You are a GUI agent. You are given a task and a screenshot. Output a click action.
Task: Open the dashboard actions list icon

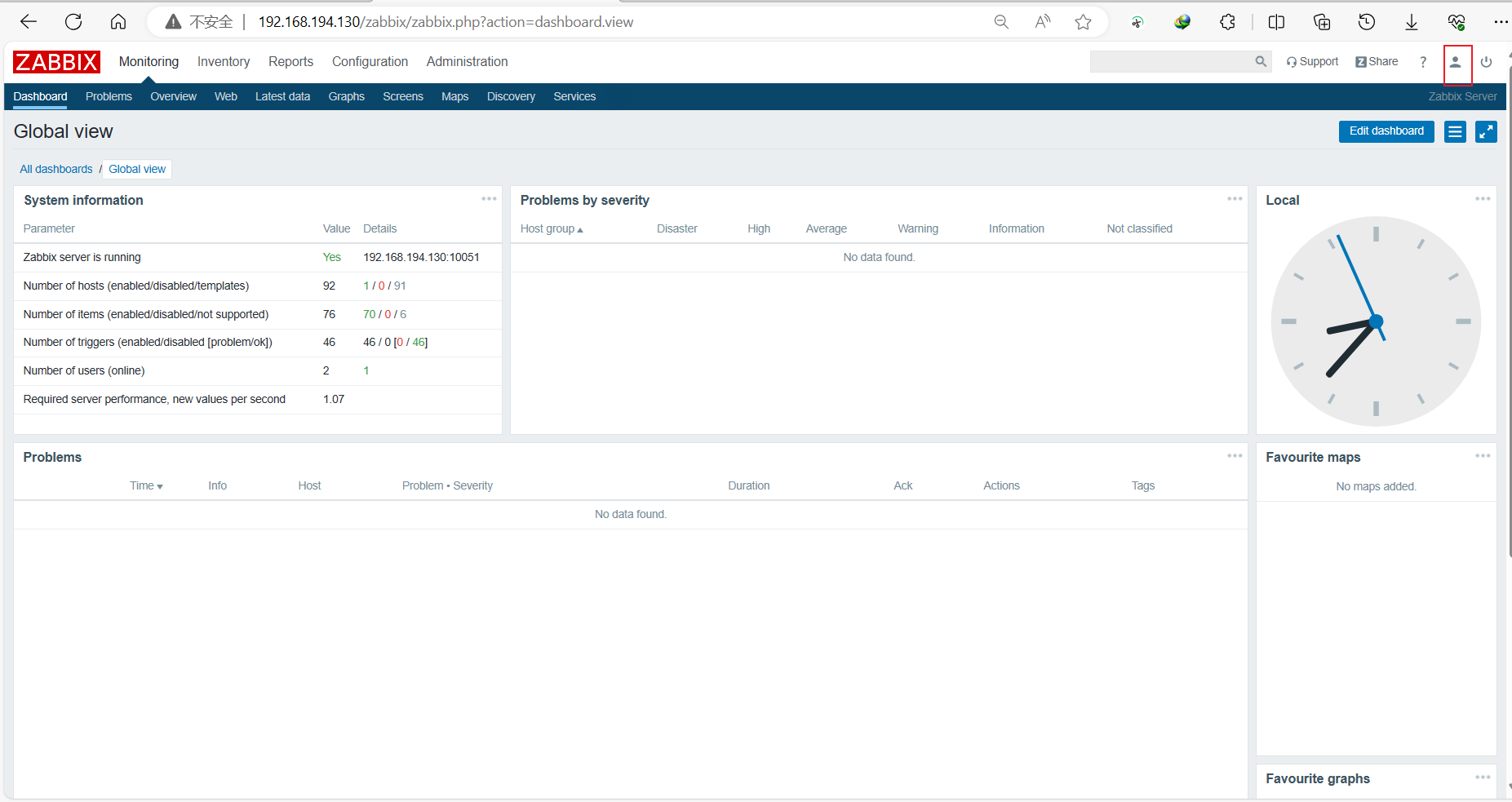click(x=1455, y=131)
